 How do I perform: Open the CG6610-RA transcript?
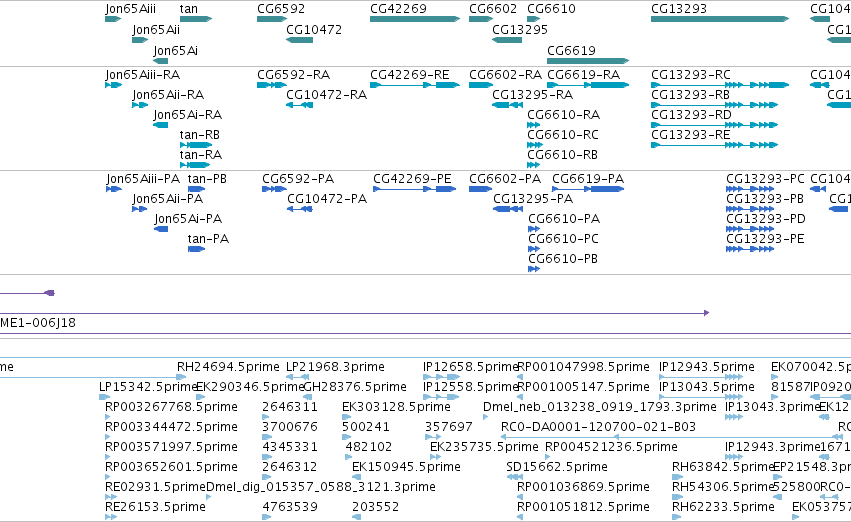[534, 125]
